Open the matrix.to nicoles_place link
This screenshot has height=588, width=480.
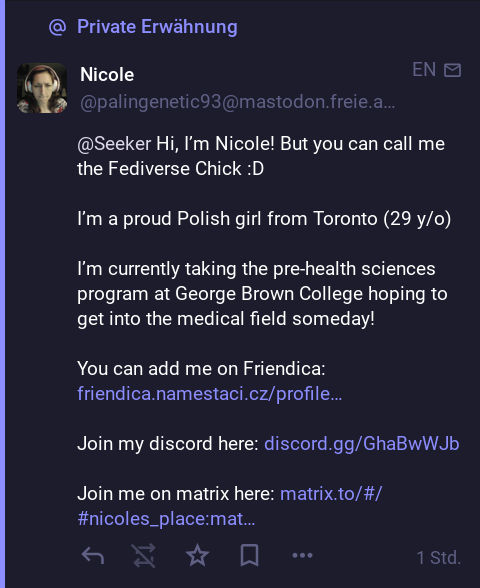(230, 506)
